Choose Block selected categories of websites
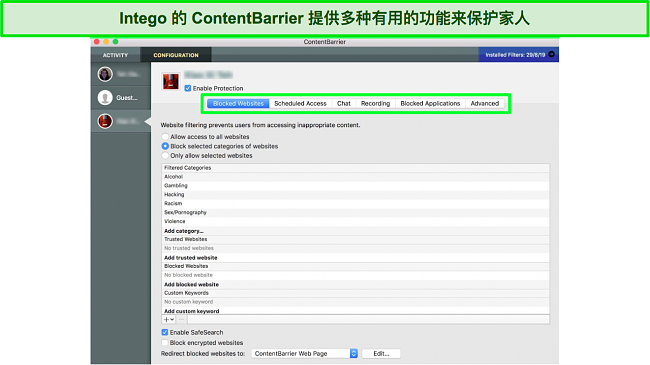Screen dimensions: 650x365 point(165,146)
